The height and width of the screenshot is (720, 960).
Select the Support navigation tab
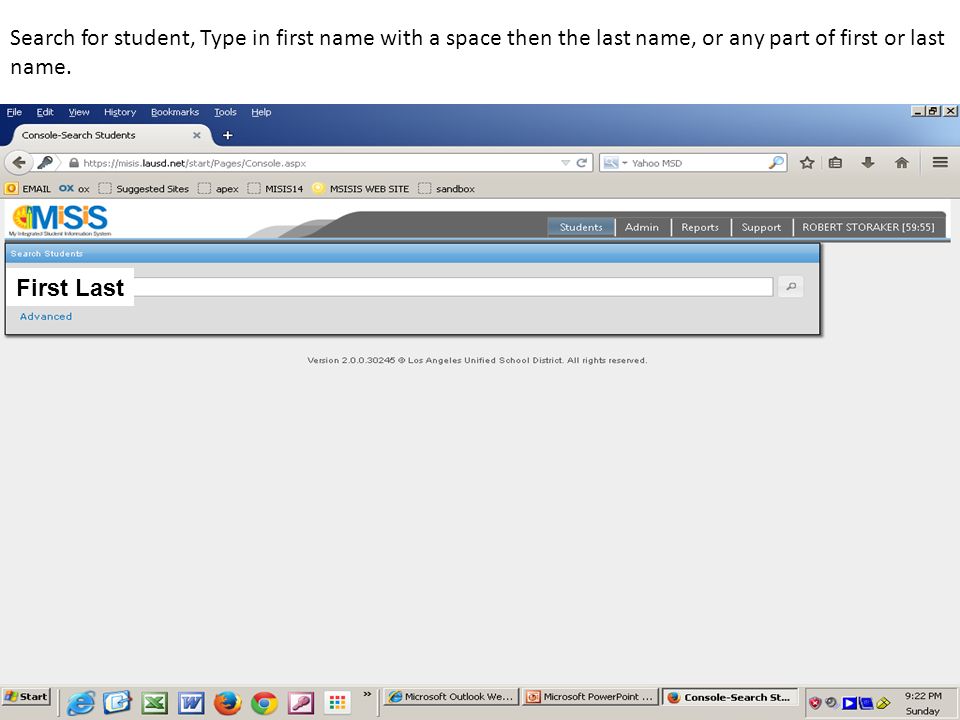point(761,227)
